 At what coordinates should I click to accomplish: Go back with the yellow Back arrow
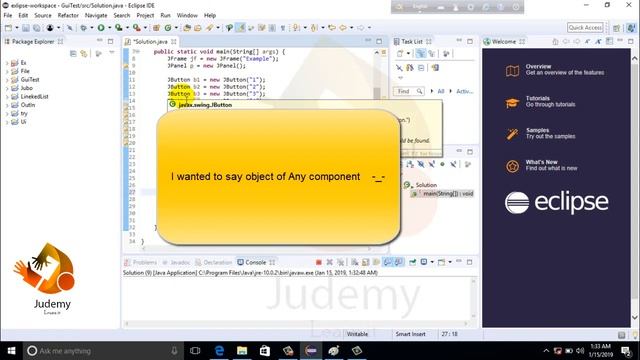point(342,28)
